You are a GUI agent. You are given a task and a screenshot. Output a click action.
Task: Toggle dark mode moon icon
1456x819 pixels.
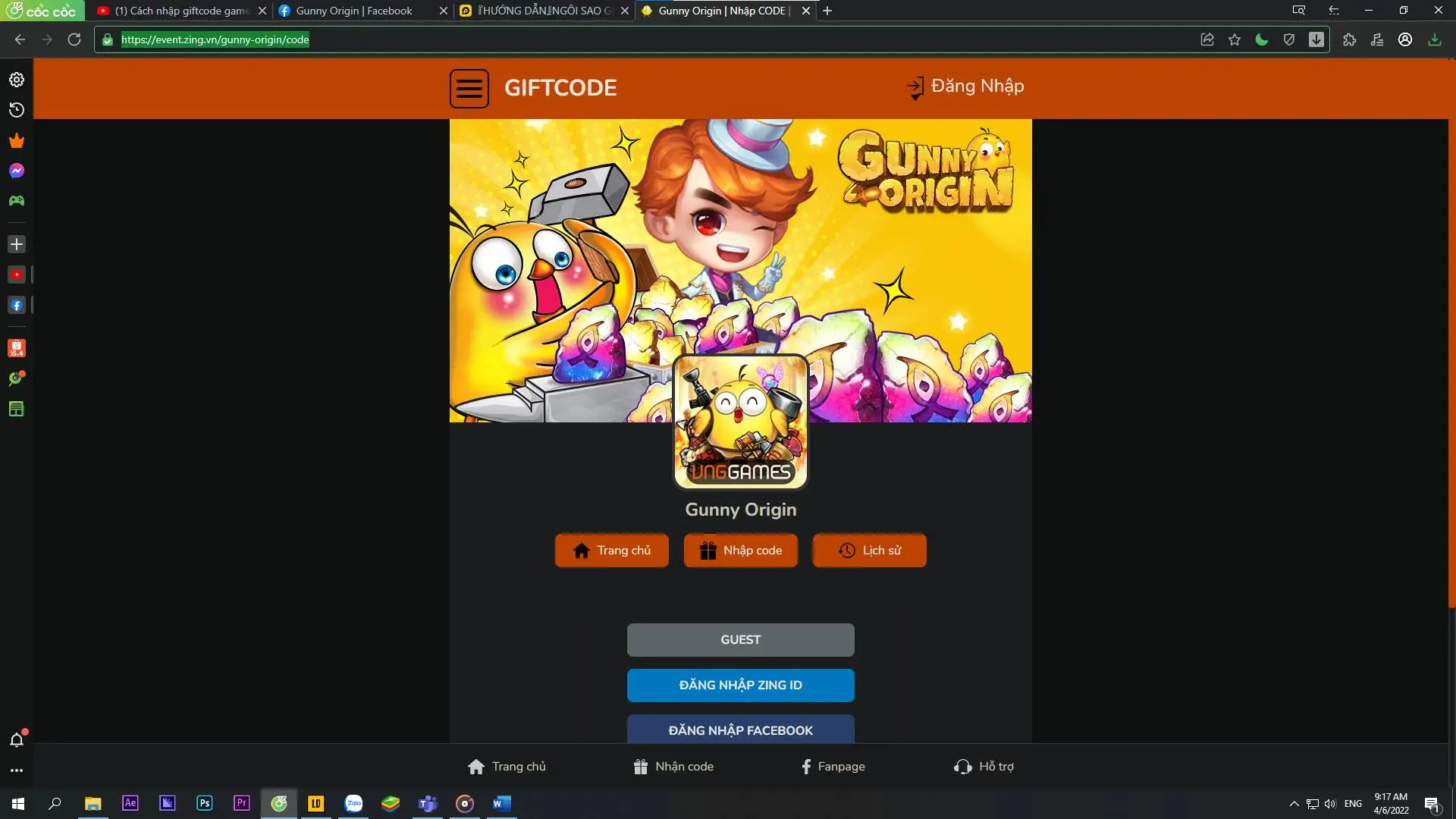1262,39
